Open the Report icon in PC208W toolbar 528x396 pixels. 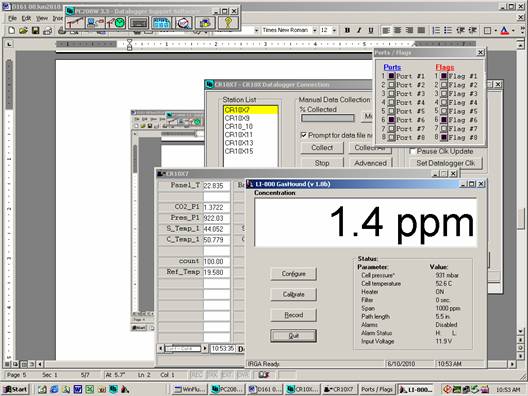(161, 23)
